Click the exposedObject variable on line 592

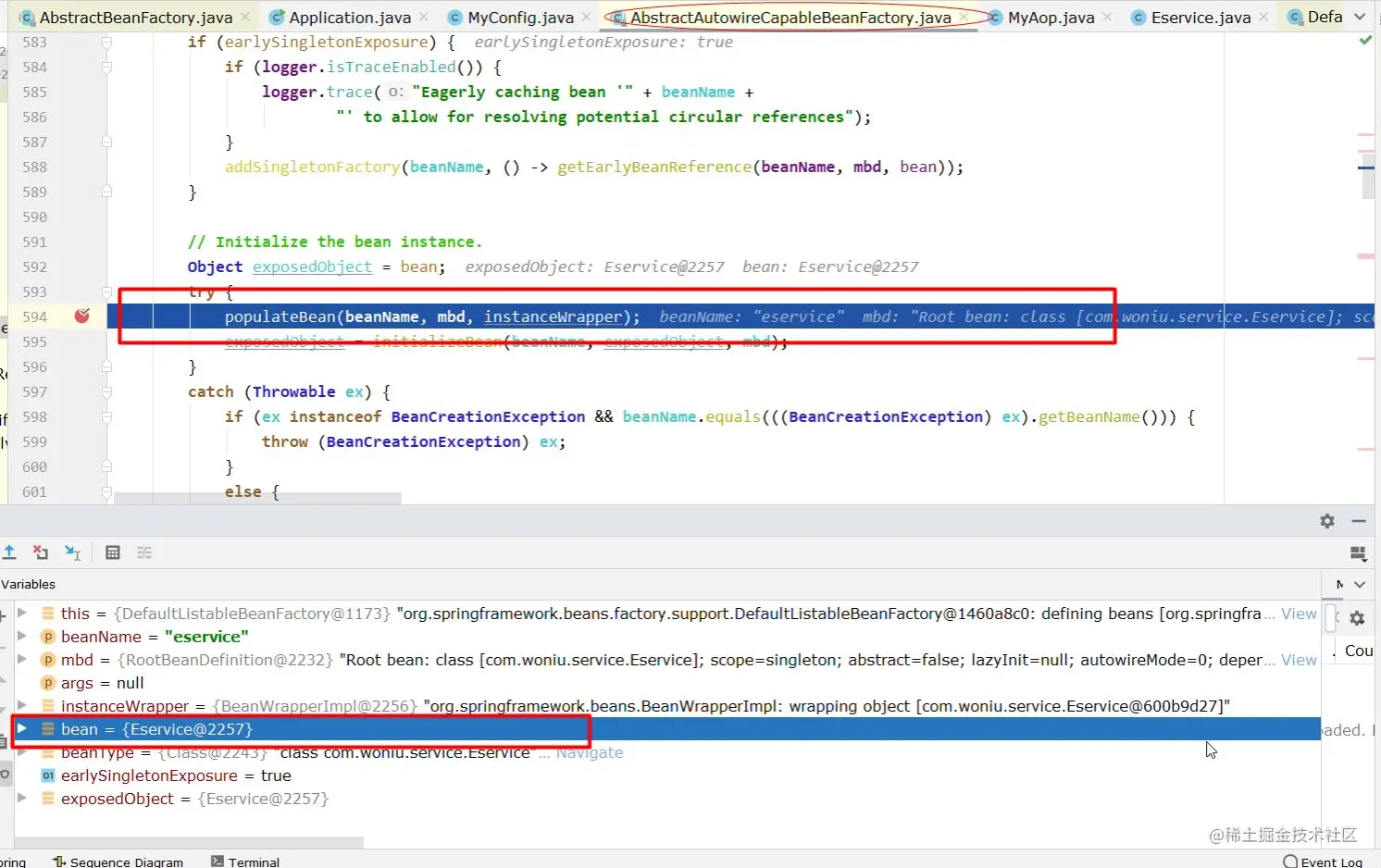(312, 267)
